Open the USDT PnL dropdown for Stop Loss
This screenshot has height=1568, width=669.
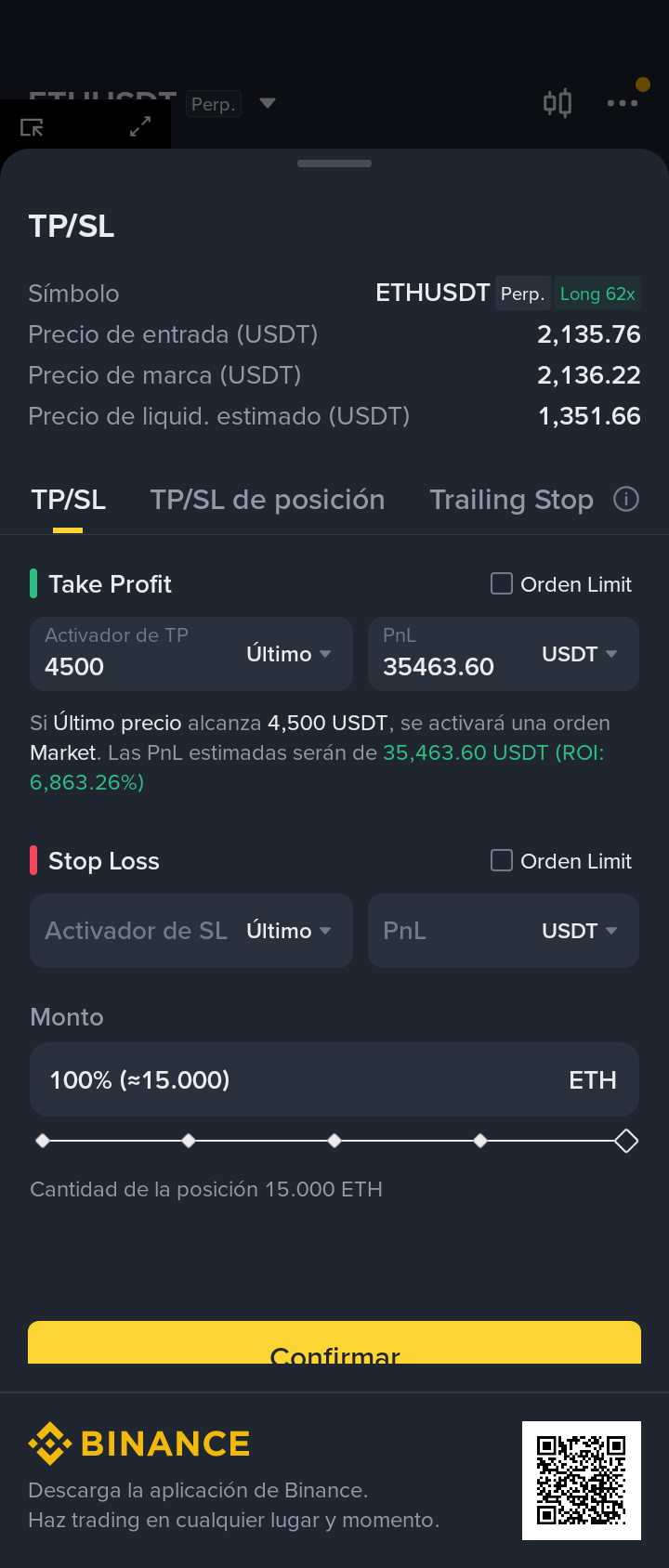pos(580,931)
